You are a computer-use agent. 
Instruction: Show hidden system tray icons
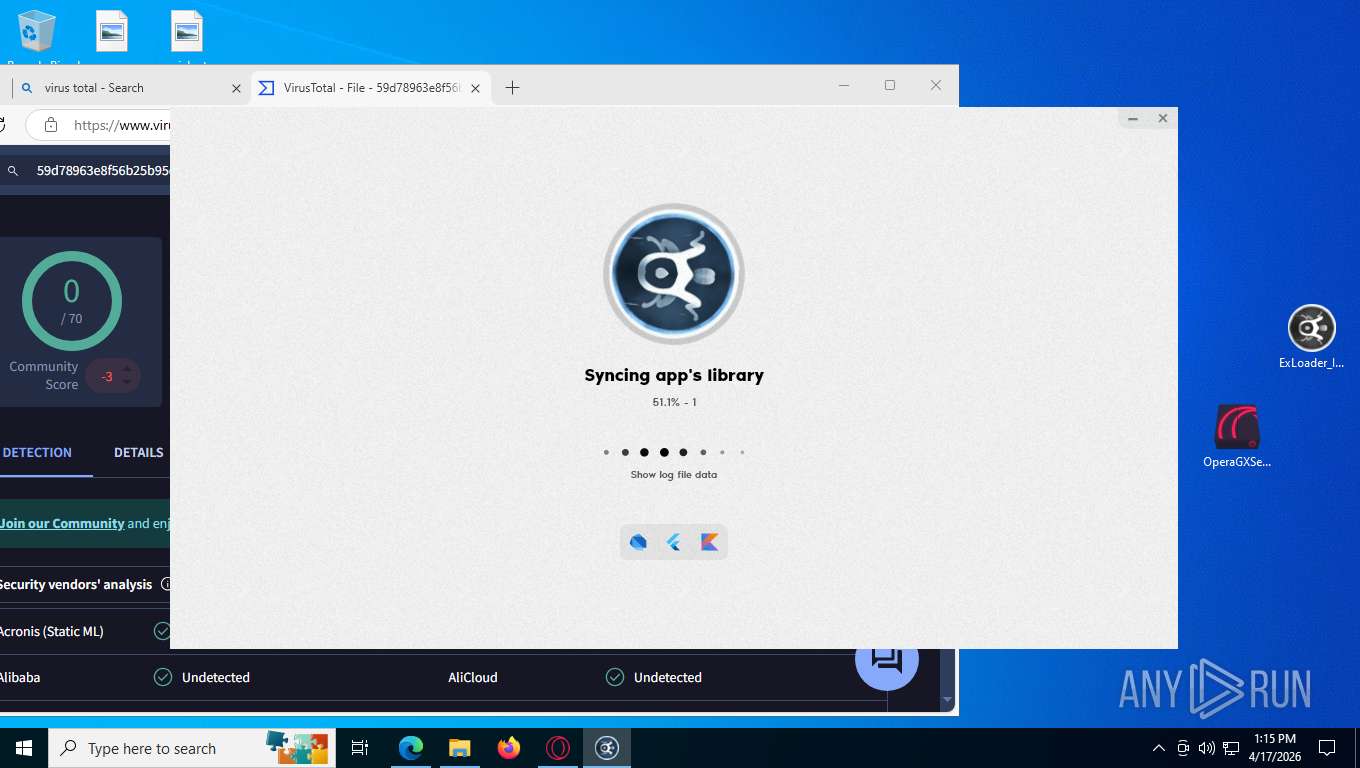pos(1159,748)
